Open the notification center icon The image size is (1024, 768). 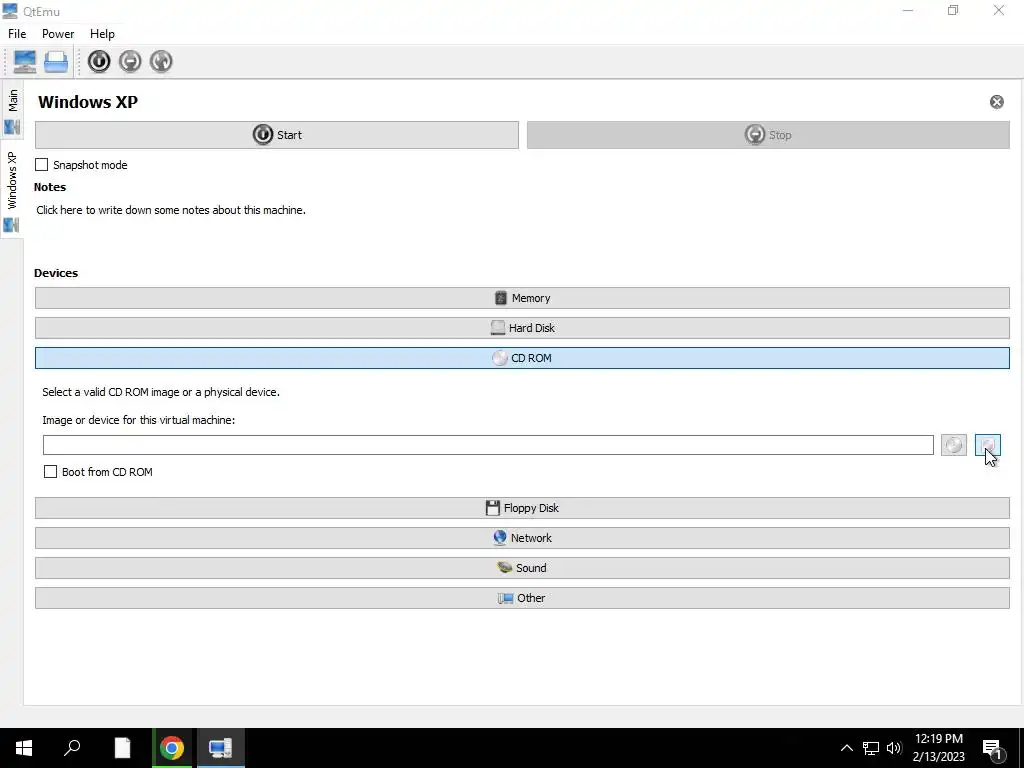(x=992, y=749)
